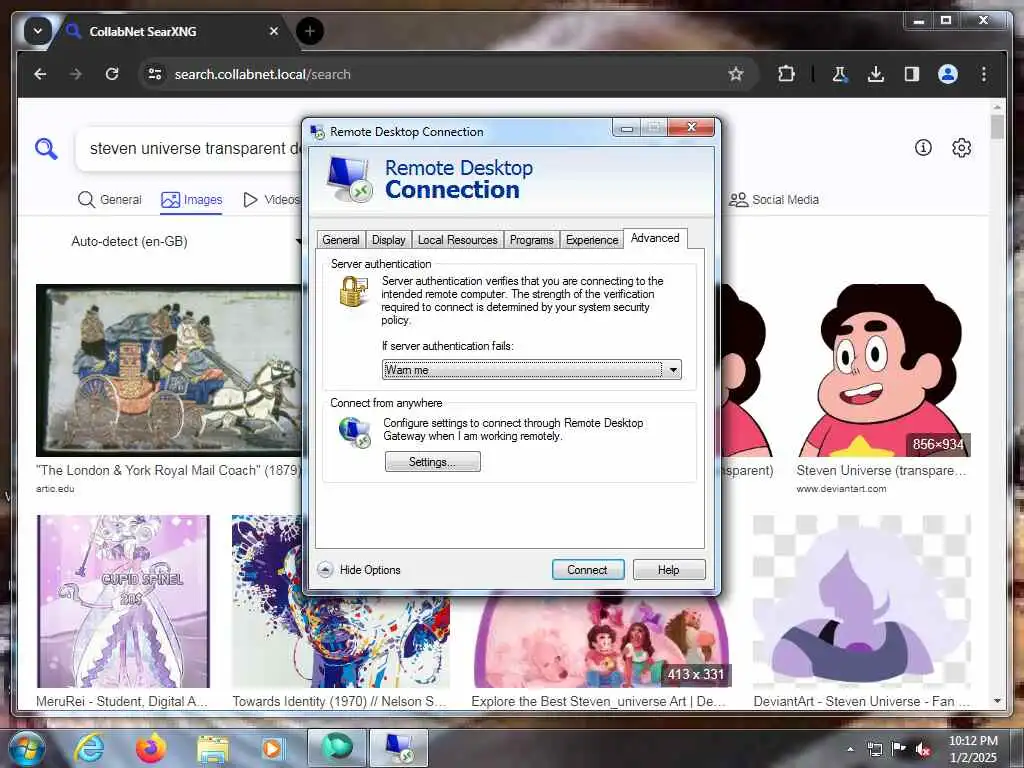
Task: Click the 'artic.edu' source text
Action: tap(55, 488)
